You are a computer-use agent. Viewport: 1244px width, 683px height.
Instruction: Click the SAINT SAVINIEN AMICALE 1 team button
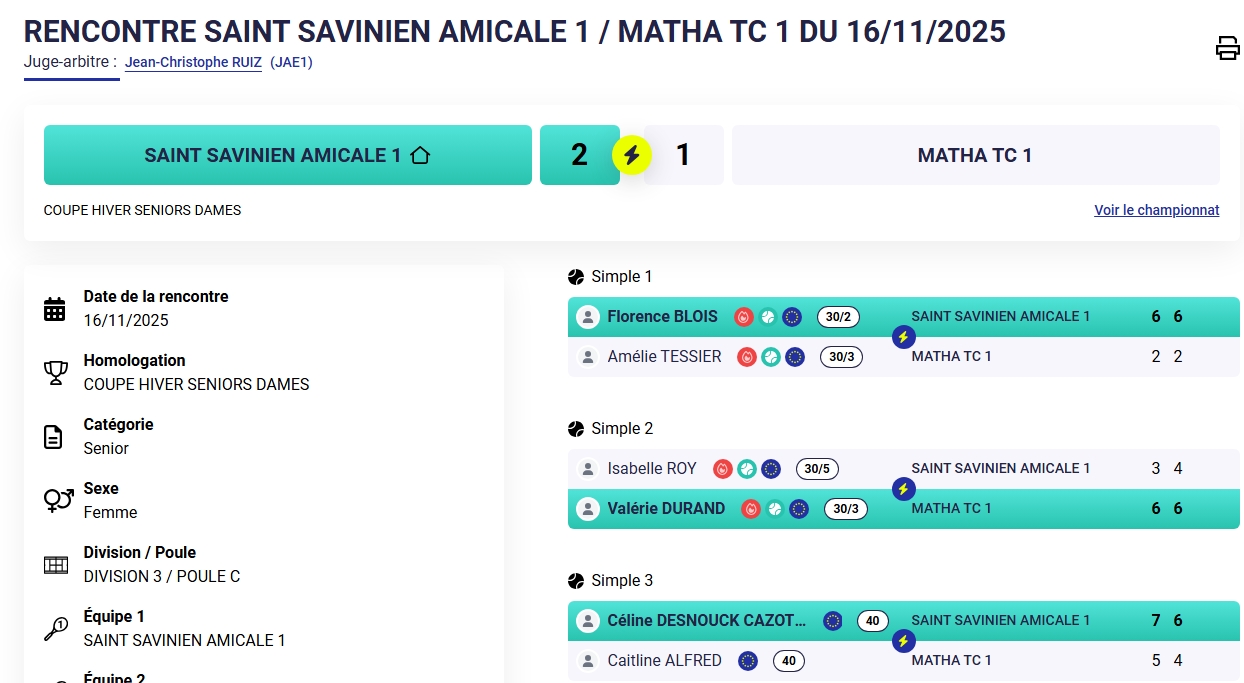pyautogui.click(x=287, y=155)
